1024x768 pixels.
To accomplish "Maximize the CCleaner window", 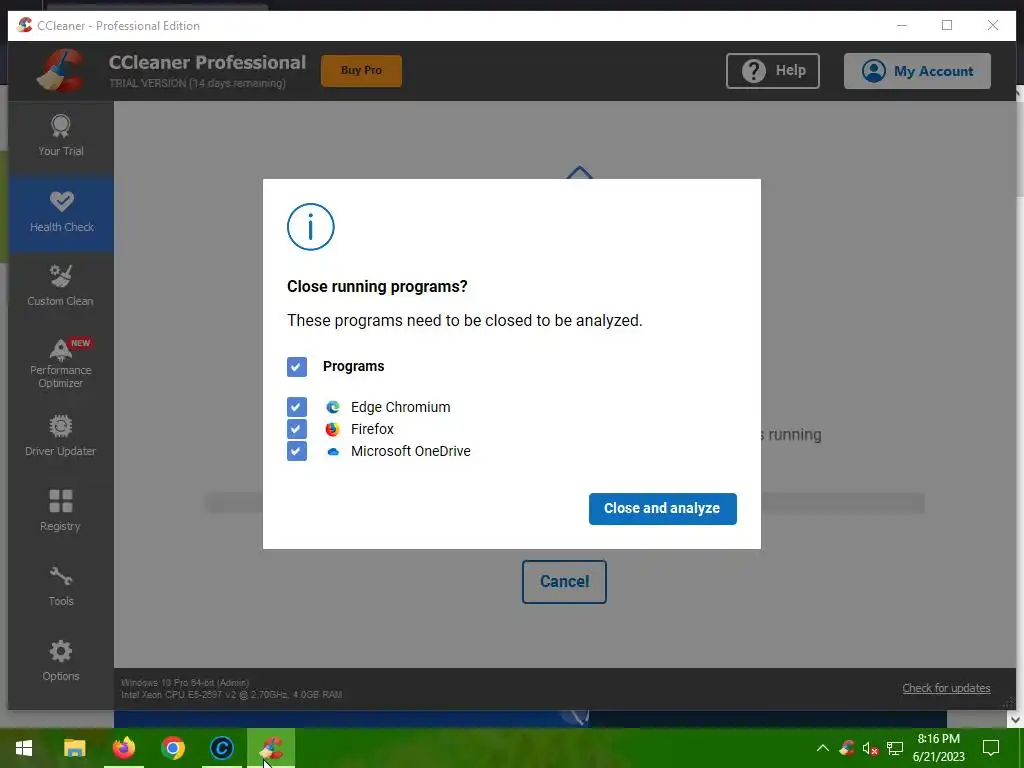I will [947, 25].
